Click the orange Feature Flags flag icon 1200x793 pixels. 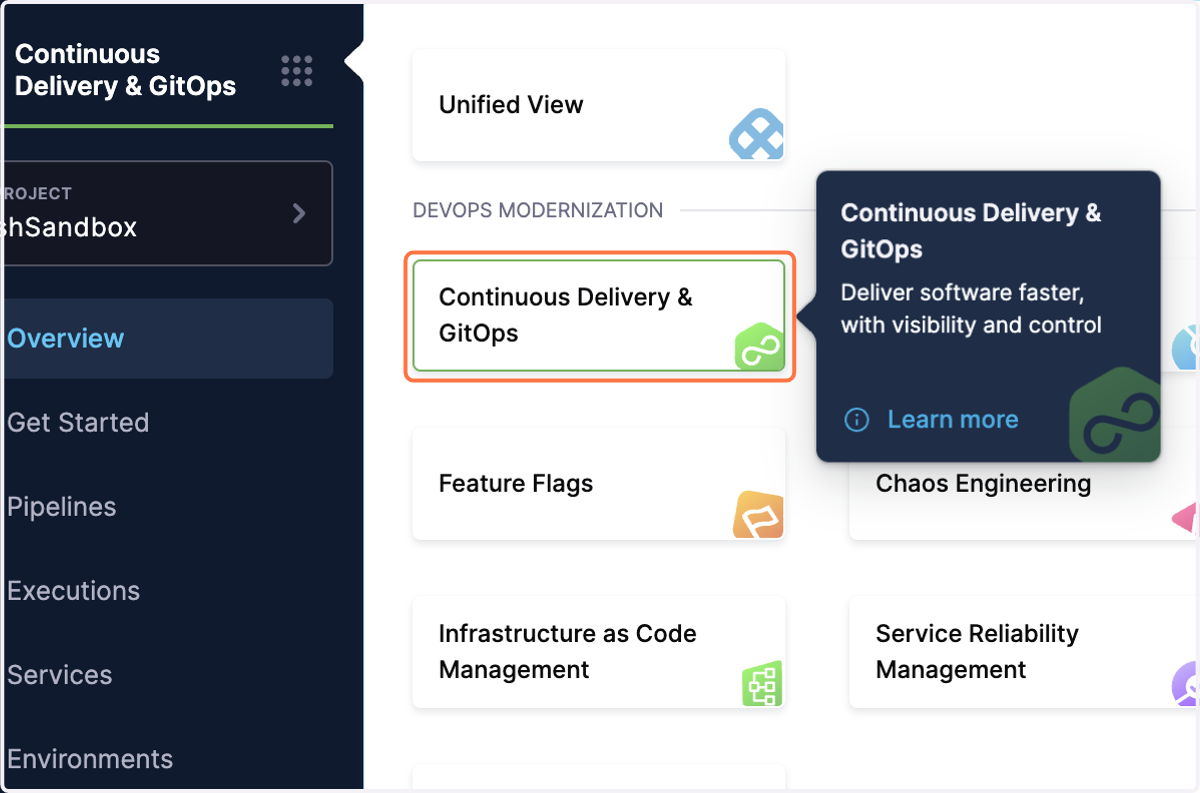[x=759, y=515]
